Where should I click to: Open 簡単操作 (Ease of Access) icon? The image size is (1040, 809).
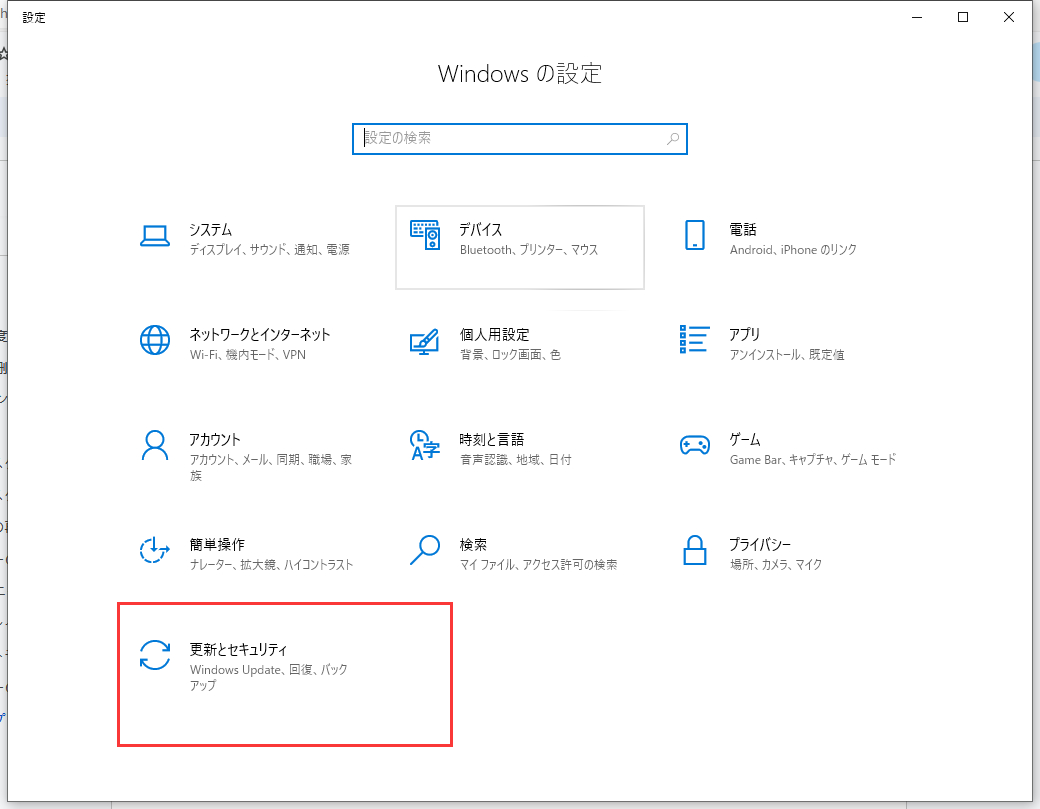[x=155, y=551]
